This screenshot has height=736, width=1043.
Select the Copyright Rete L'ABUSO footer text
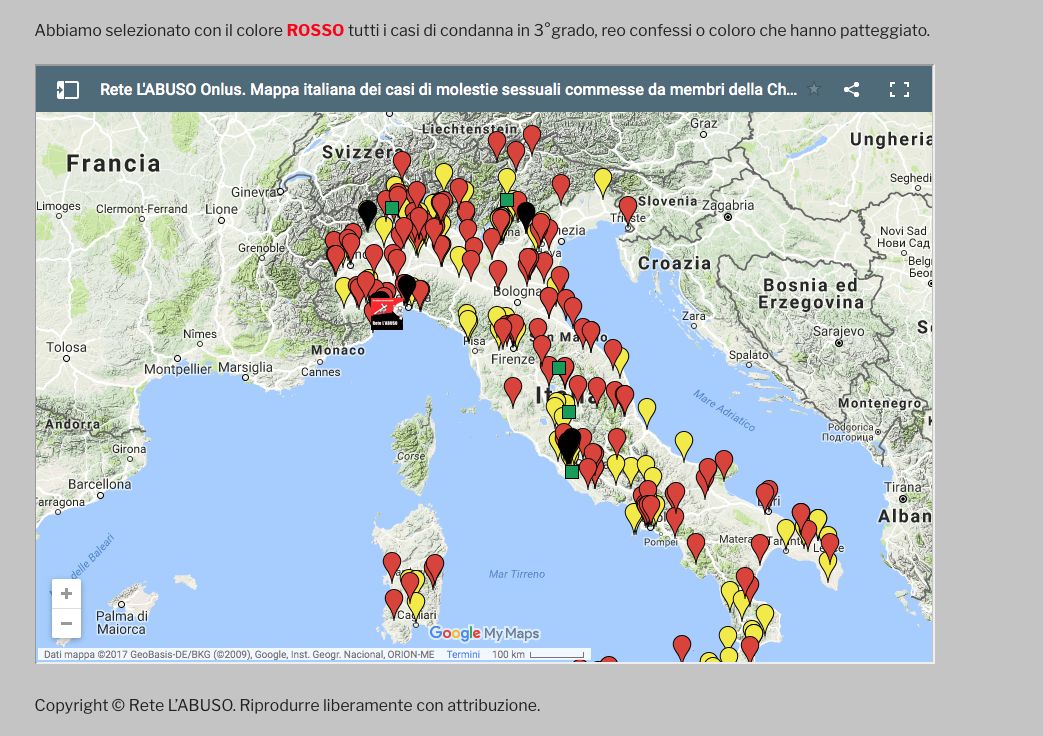point(287,705)
